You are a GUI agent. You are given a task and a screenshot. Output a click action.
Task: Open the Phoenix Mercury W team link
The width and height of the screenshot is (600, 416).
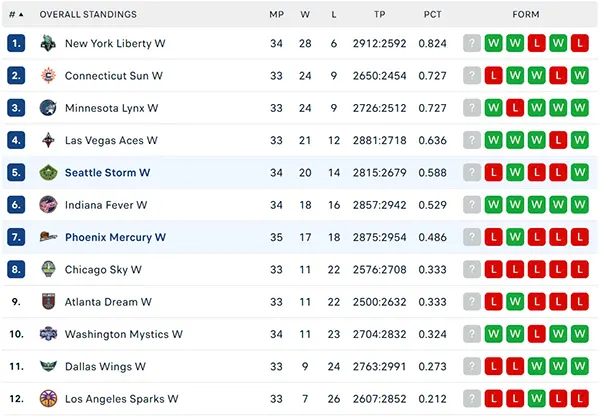(x=115, y=237)
